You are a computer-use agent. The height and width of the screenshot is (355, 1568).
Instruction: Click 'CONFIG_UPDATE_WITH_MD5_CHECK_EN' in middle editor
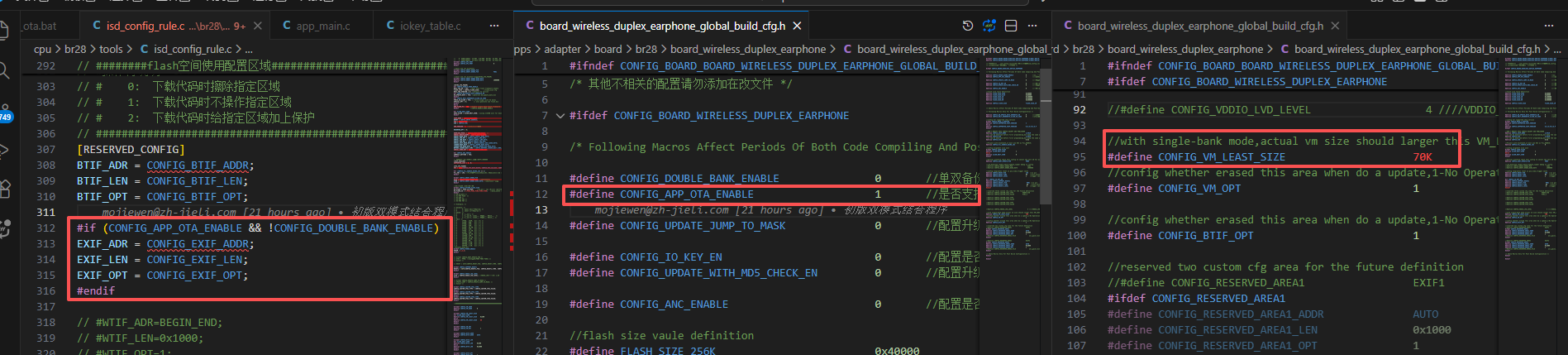tap(718, 273)
